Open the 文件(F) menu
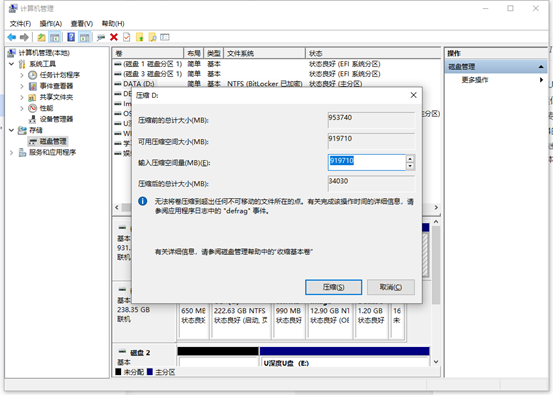 20,24
